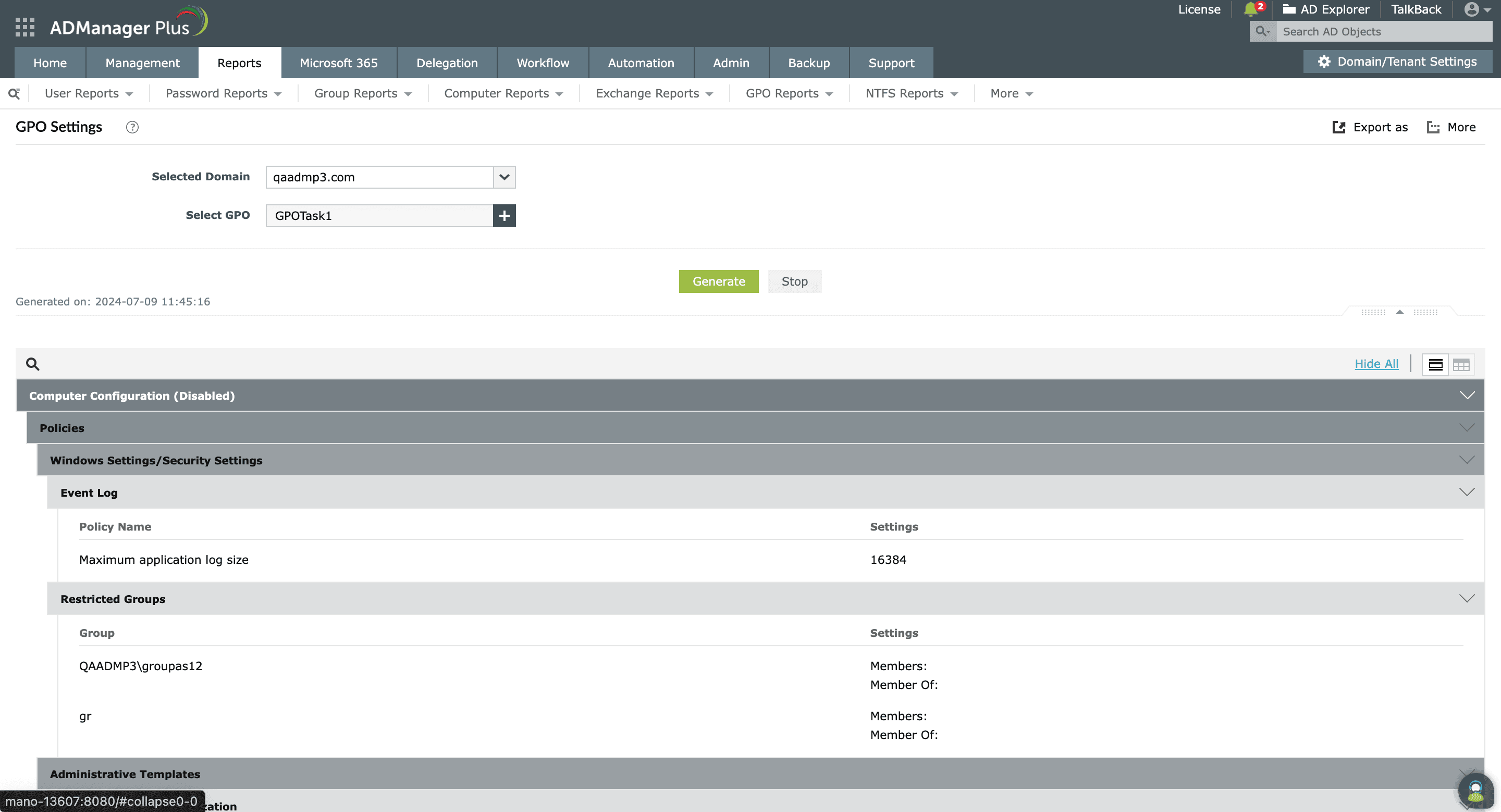Open the apps grid icon
Screen dimensions: 1501x812
click(x=24, y=27)
